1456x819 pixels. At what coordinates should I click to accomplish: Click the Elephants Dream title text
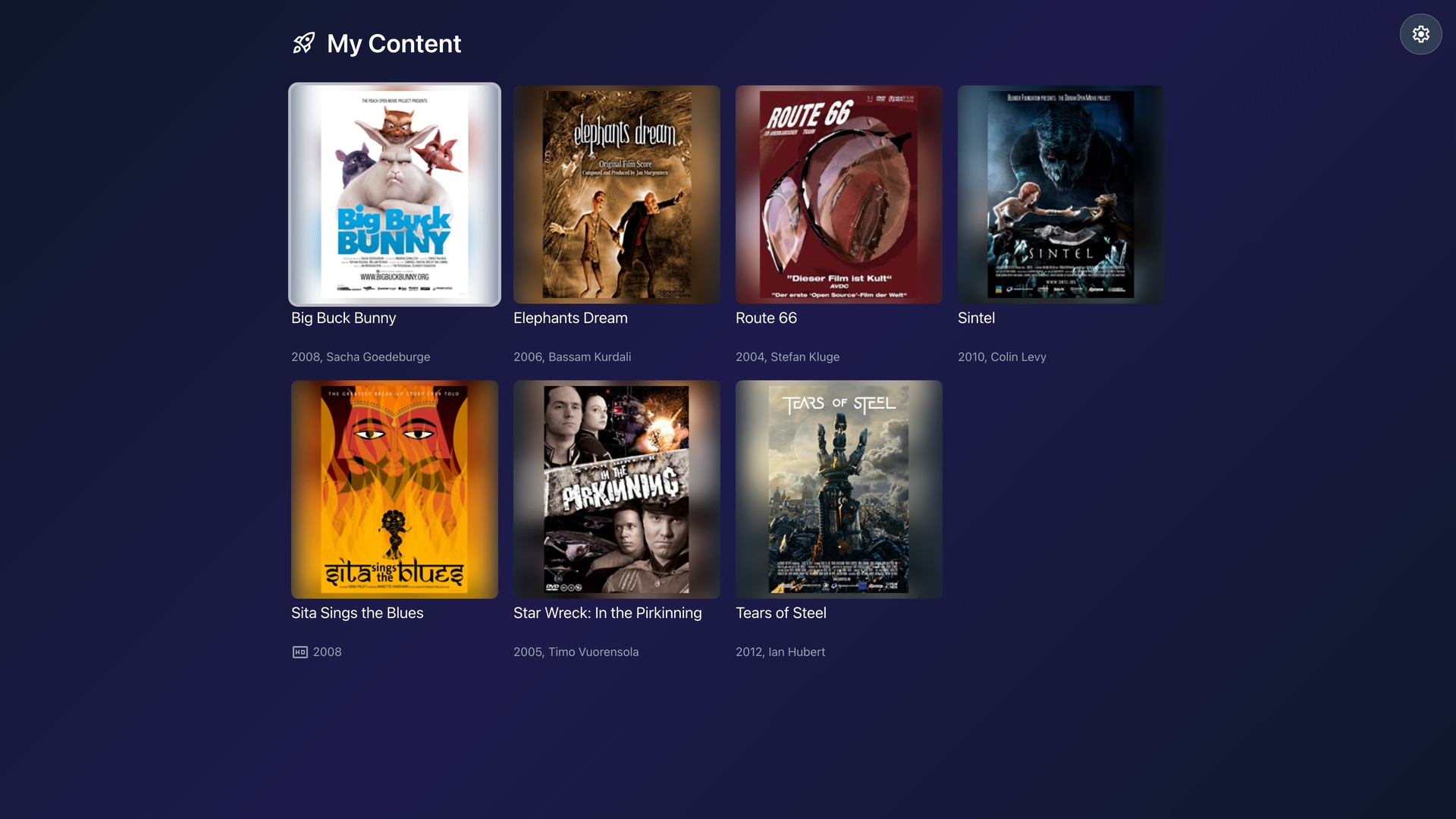(570, 318)
